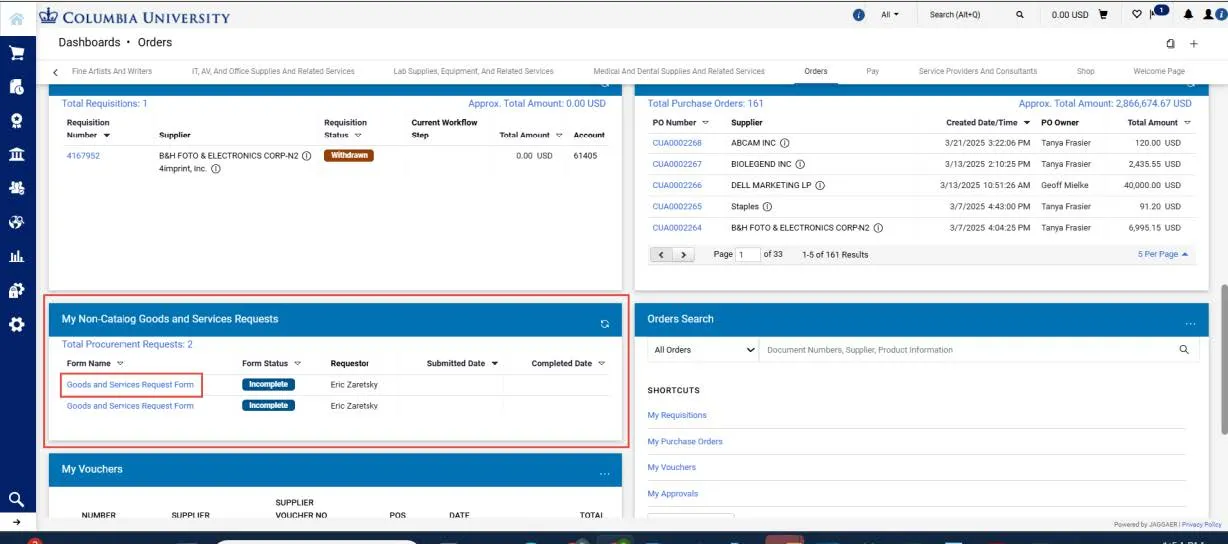This screenshot has width=1228, height=544.
Task: Open the settings gear in left sidebar
Action: tap(16, 324)
